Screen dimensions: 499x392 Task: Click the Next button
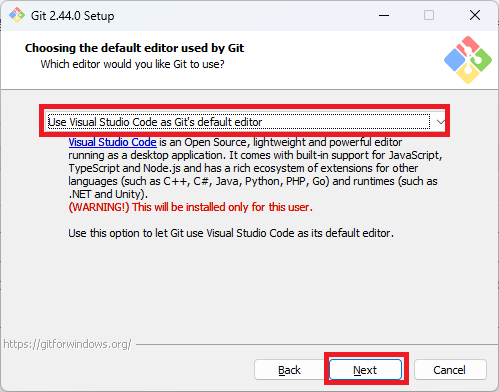[365, 370]
